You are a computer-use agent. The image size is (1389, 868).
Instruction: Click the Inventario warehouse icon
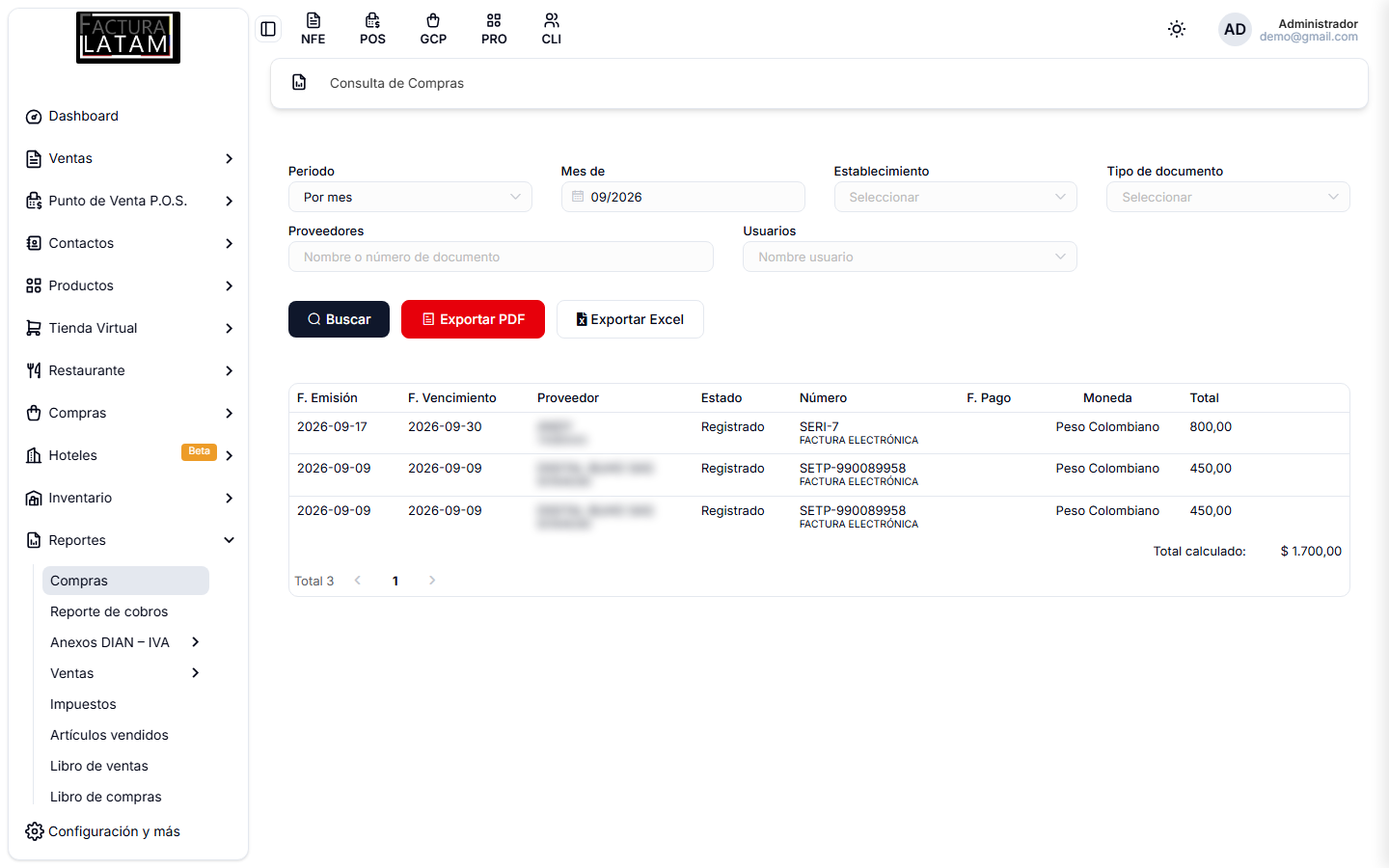pyautogui.click(x=34, y=498)
